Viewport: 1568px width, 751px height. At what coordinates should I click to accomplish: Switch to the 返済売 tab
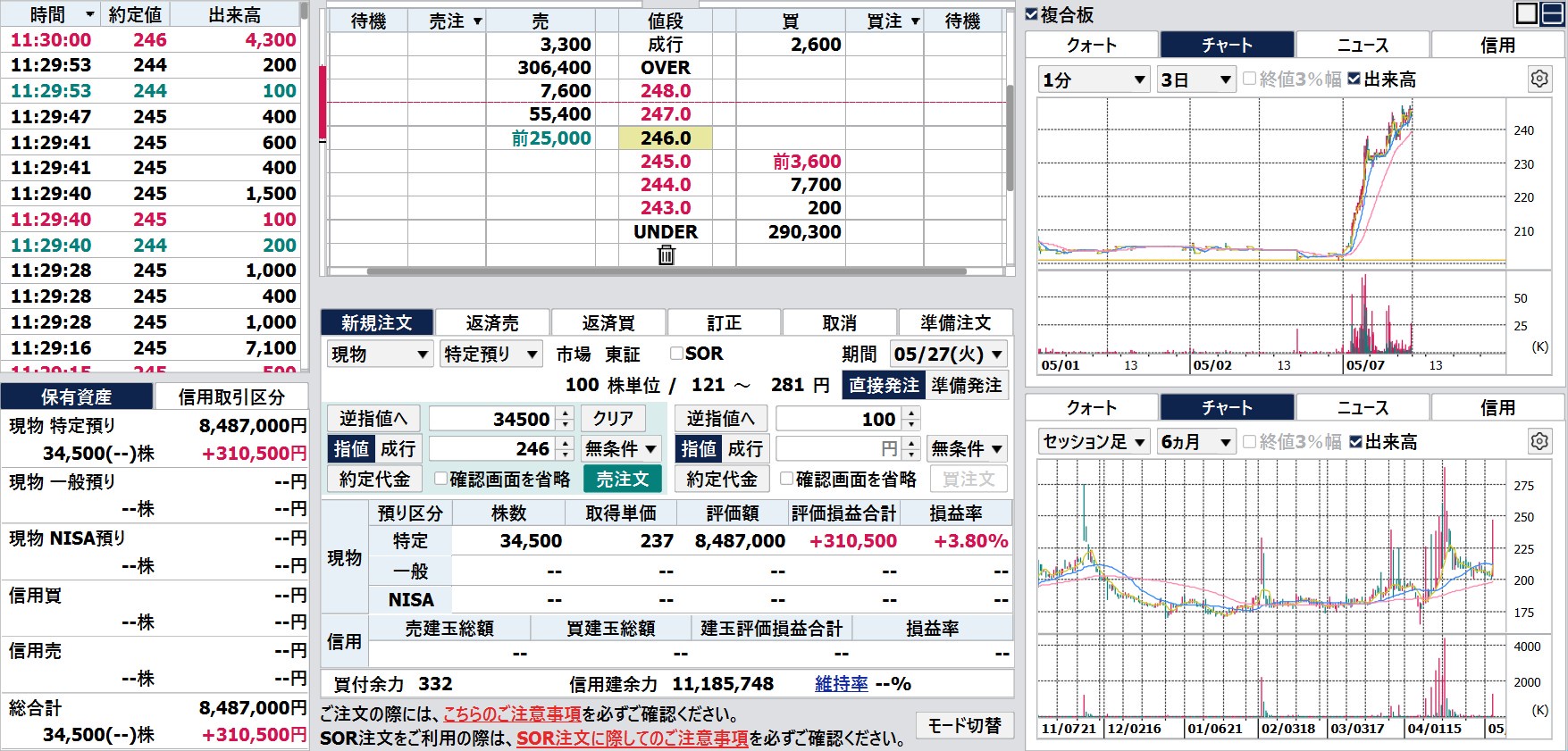[492, 322]
